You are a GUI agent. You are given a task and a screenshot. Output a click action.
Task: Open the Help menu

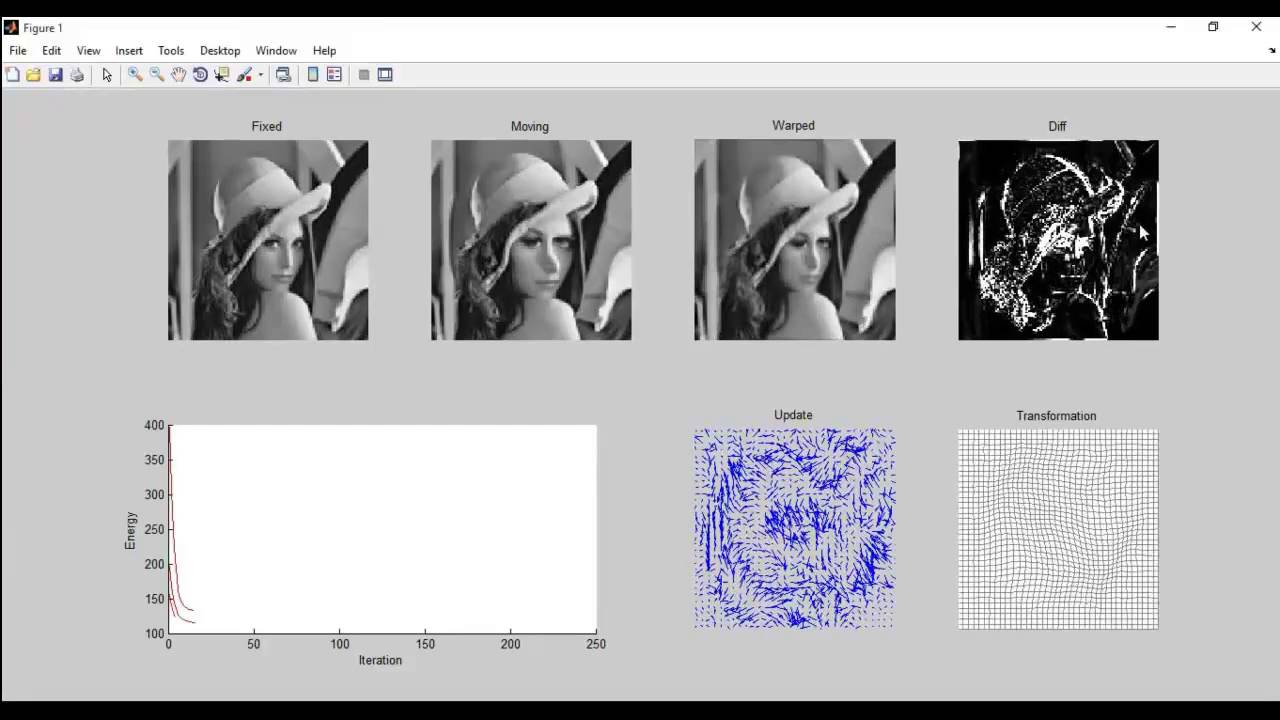click(x=324, y=51)
